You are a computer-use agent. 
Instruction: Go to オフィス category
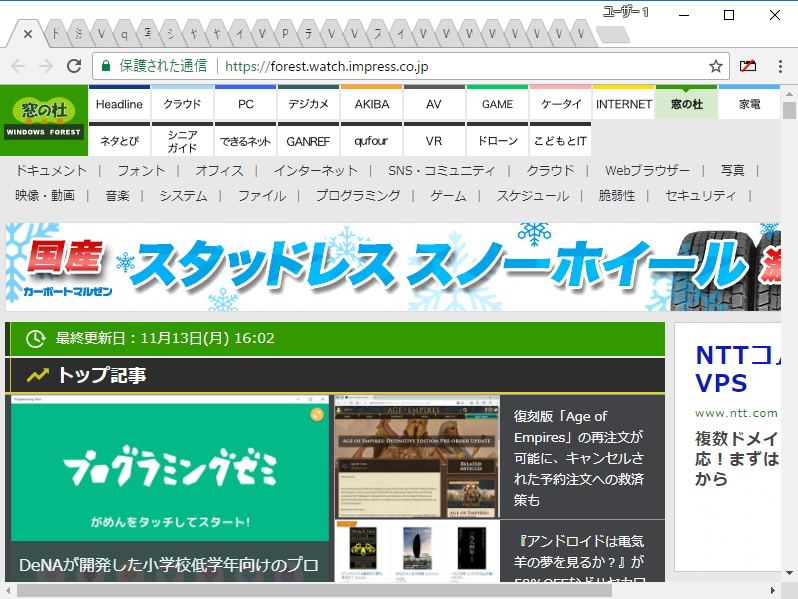(220, 170)
